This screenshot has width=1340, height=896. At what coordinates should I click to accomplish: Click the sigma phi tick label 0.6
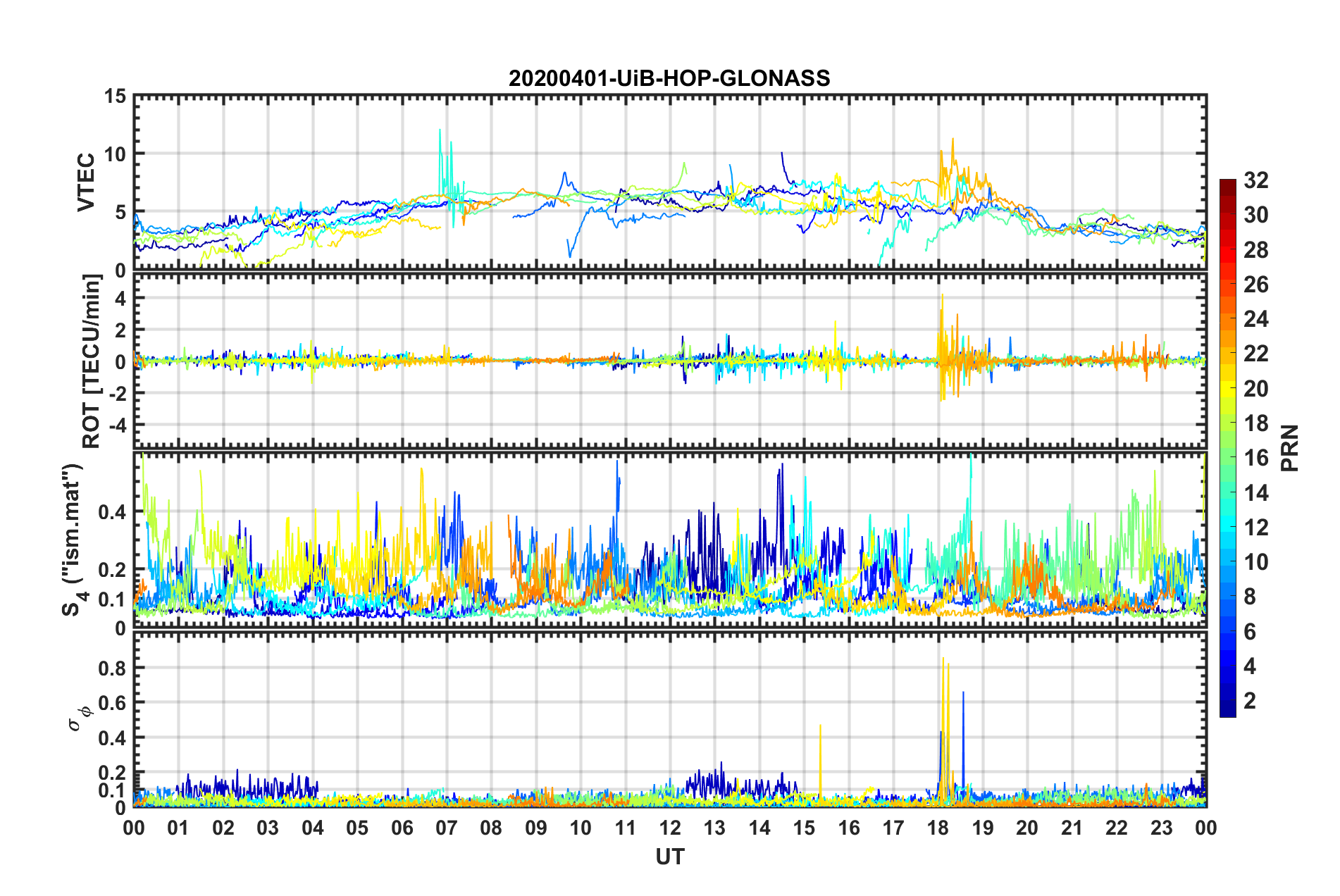tap(112, 703)
